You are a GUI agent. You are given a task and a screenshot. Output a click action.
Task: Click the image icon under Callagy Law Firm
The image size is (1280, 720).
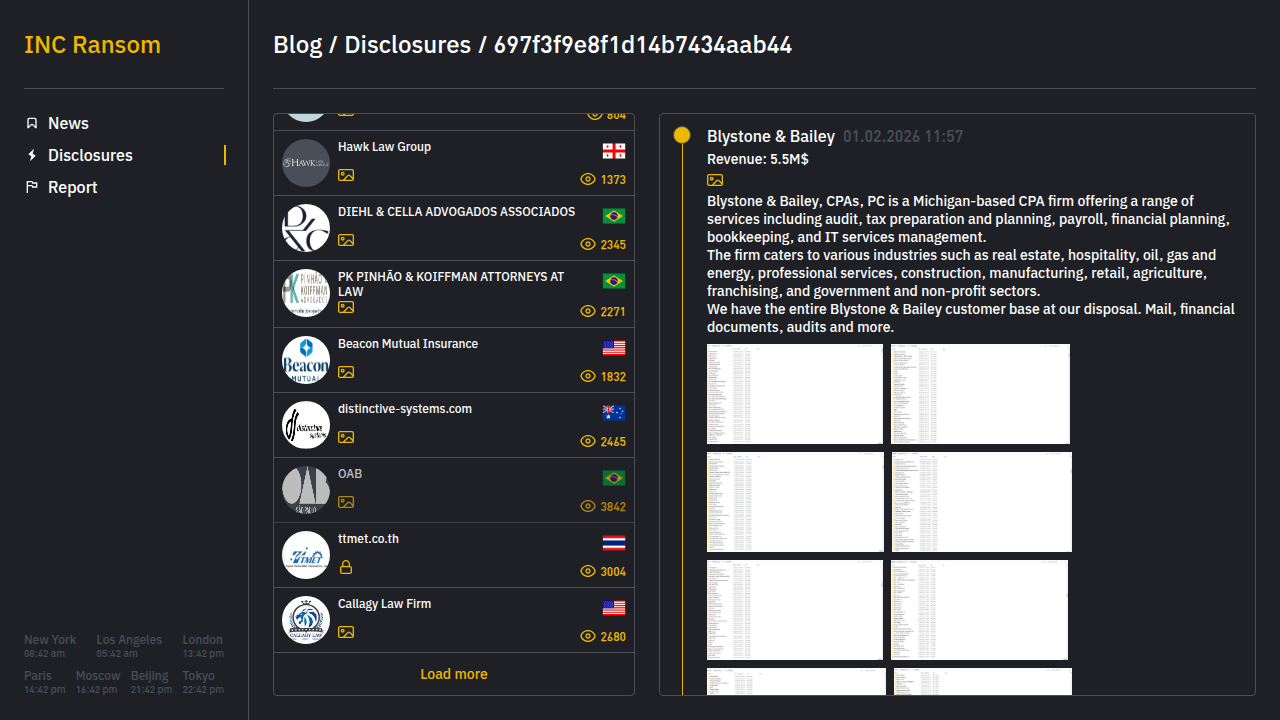tap(346, 632)
